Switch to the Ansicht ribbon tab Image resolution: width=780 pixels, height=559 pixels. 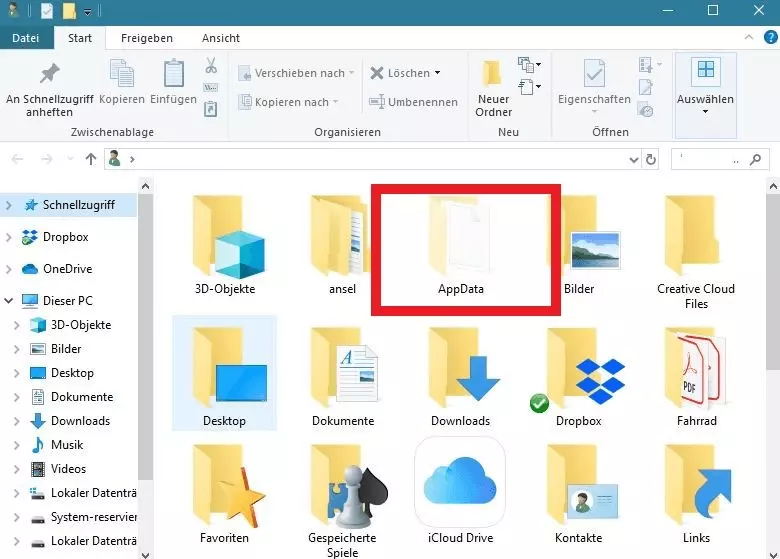coord(221,38)
